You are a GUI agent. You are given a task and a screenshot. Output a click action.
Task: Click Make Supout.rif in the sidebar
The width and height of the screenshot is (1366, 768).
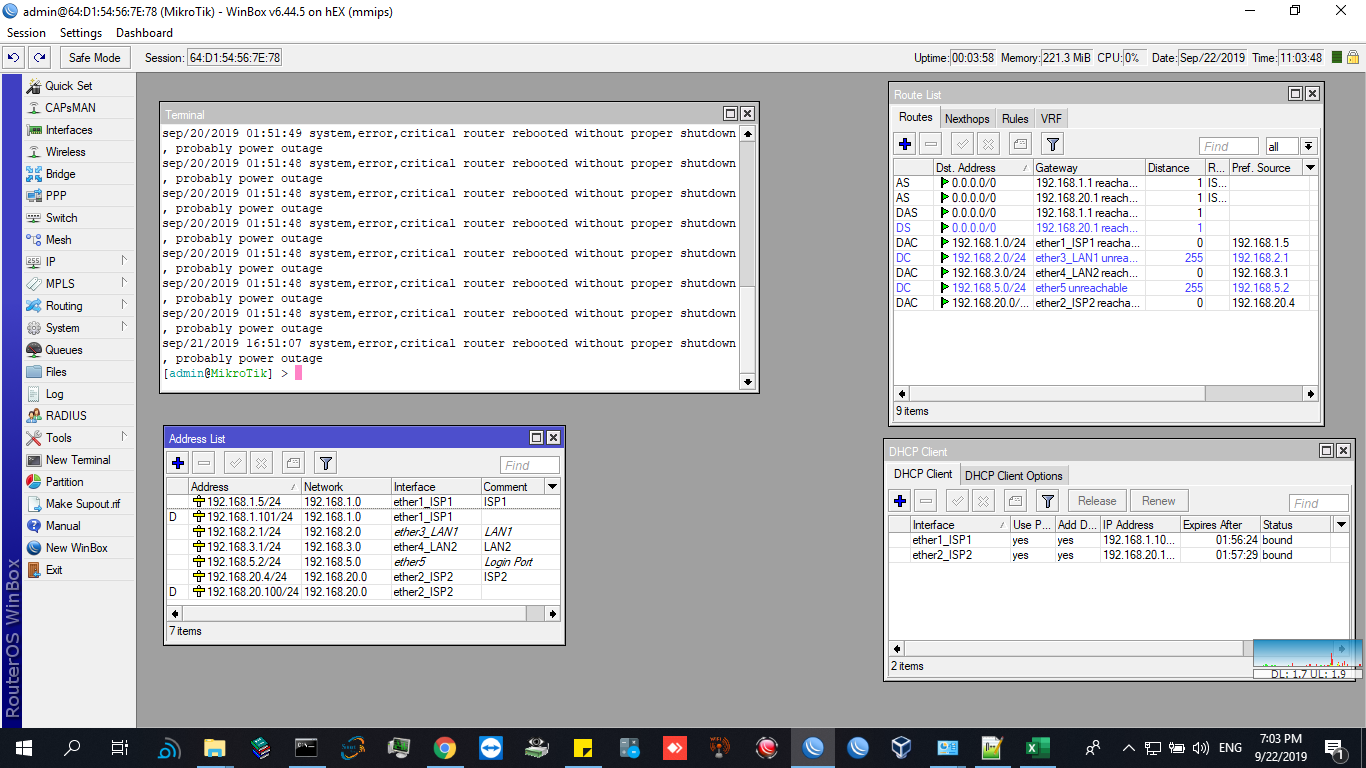point(78,504)
